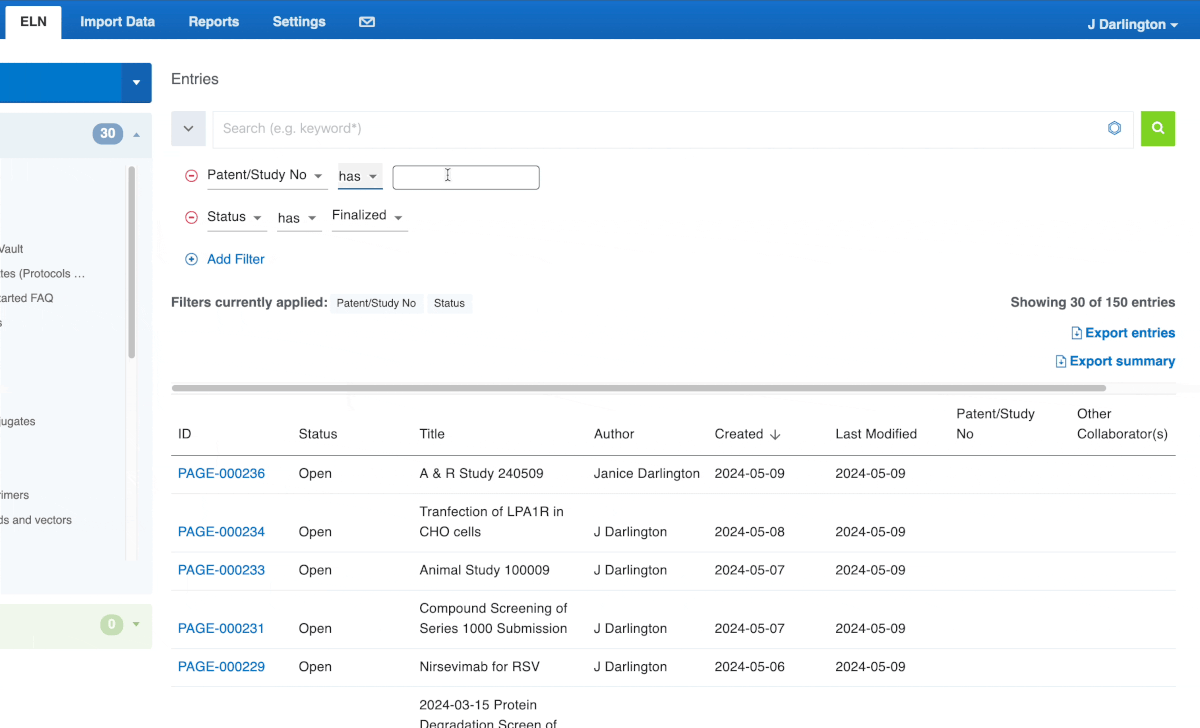1200x728 pixels.
Task: Remove the Status filter row
Action: tap(192, 217)
